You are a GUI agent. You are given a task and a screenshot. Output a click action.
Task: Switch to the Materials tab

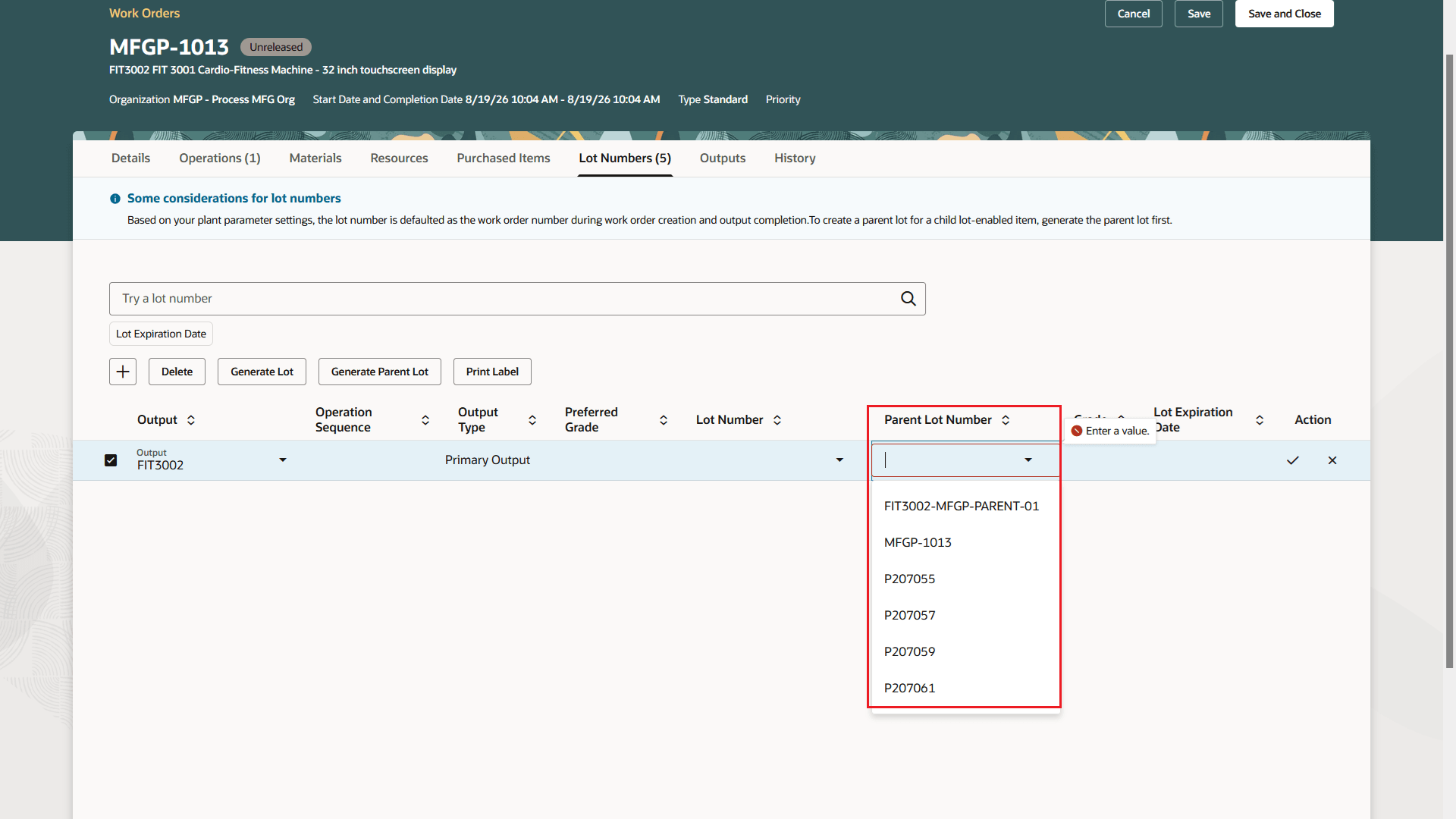click(x=315, y=158)
